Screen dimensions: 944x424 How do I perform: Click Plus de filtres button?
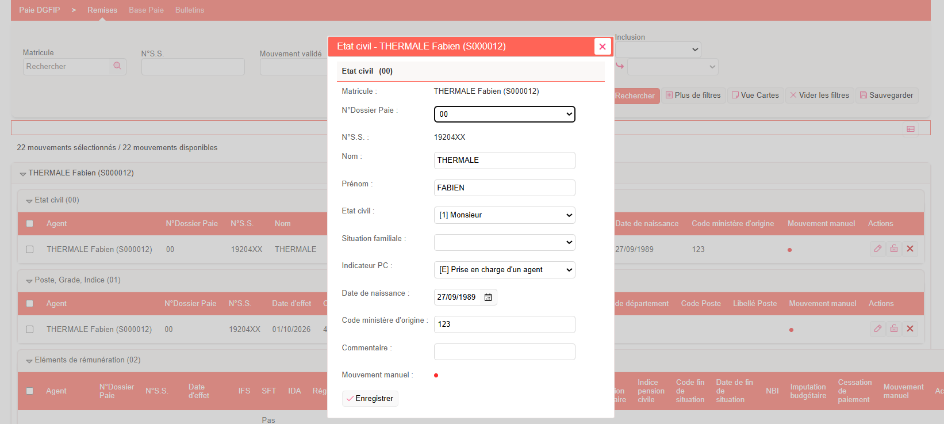point(693,95)
